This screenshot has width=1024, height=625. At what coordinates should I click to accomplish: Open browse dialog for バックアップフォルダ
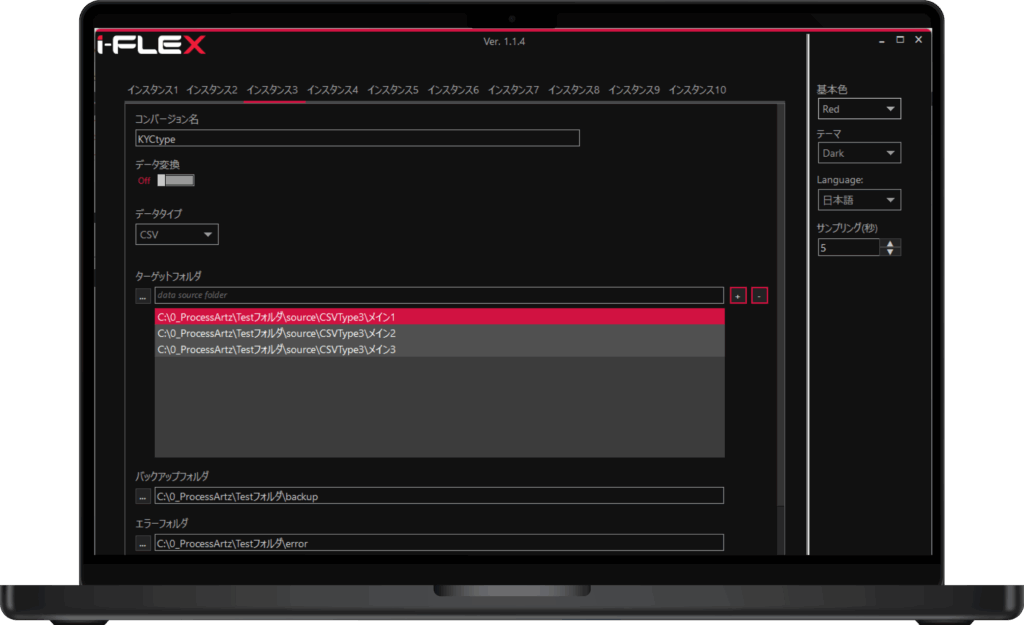(143, 496)
